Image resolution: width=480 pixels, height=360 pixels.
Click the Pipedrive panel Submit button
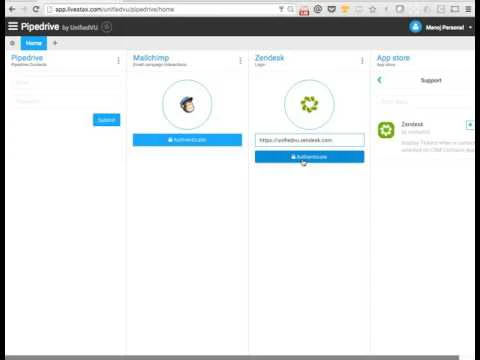(106, 120)
